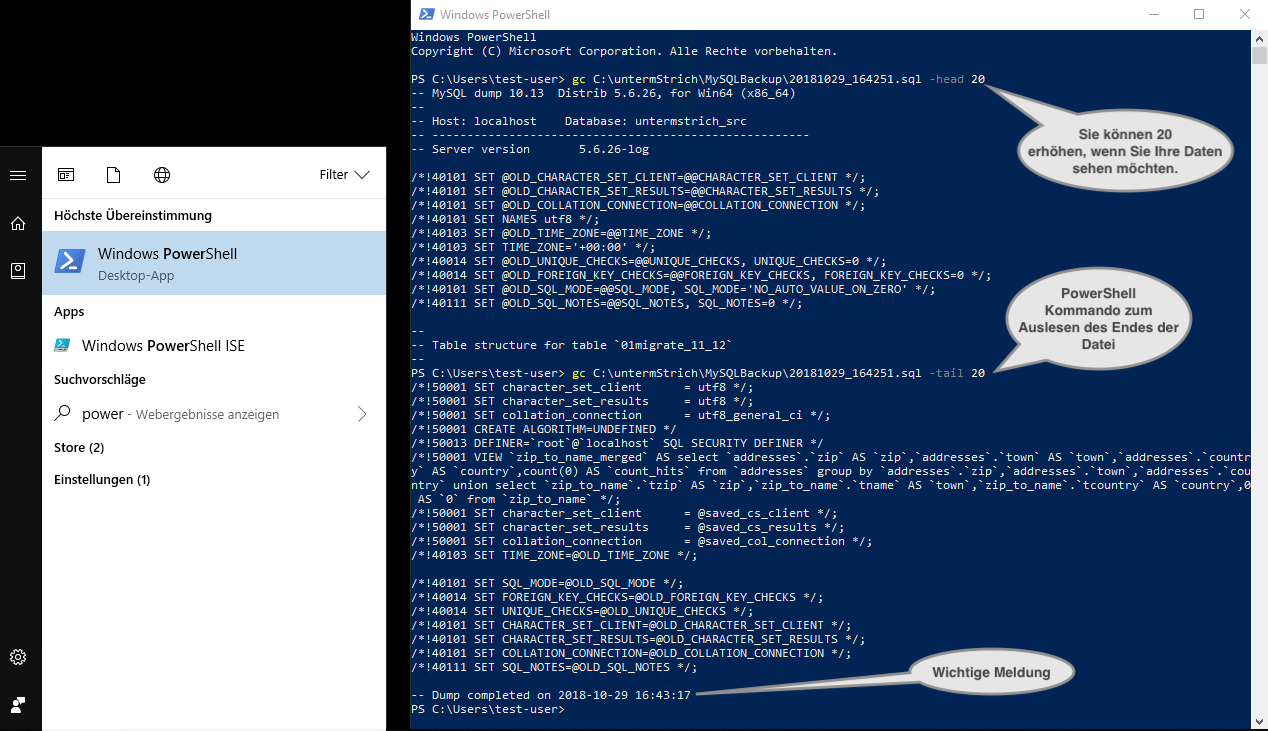This screenshot has height=731, width=1268.
Task: Click the Feedback icon at sidebar bottom
Action: tap(17, 704)
